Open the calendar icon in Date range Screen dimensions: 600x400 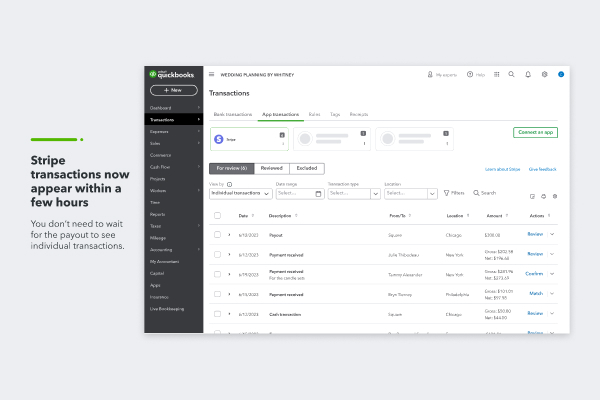coord(318,194)
